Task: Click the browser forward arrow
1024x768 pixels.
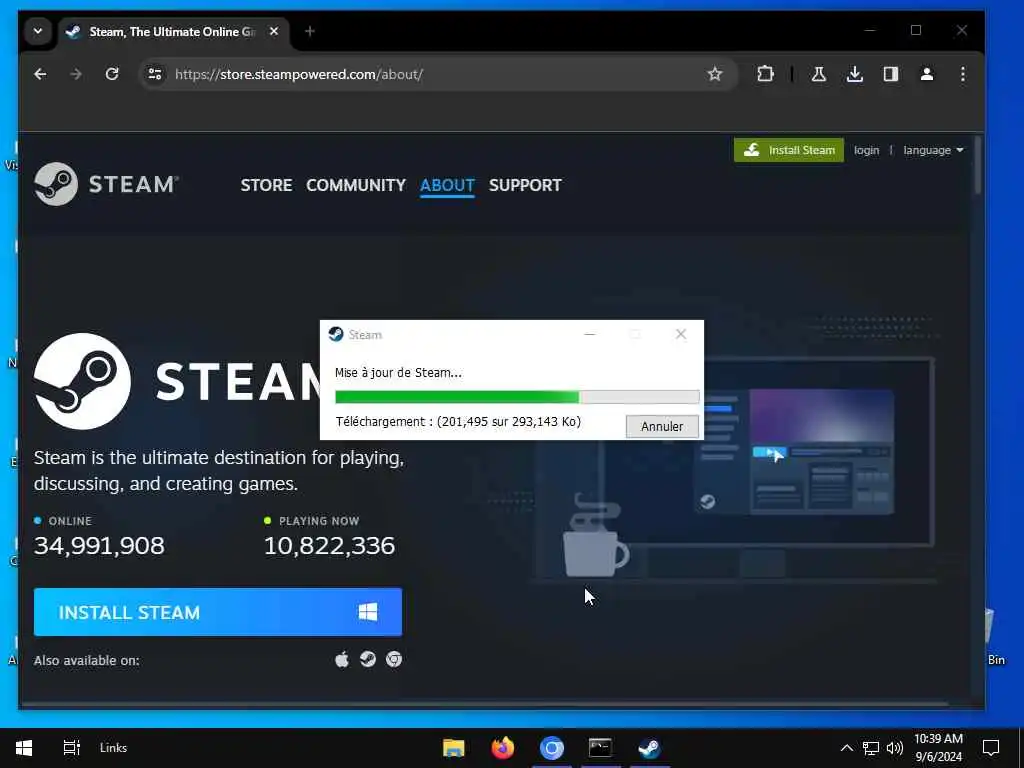Action: 76,74
